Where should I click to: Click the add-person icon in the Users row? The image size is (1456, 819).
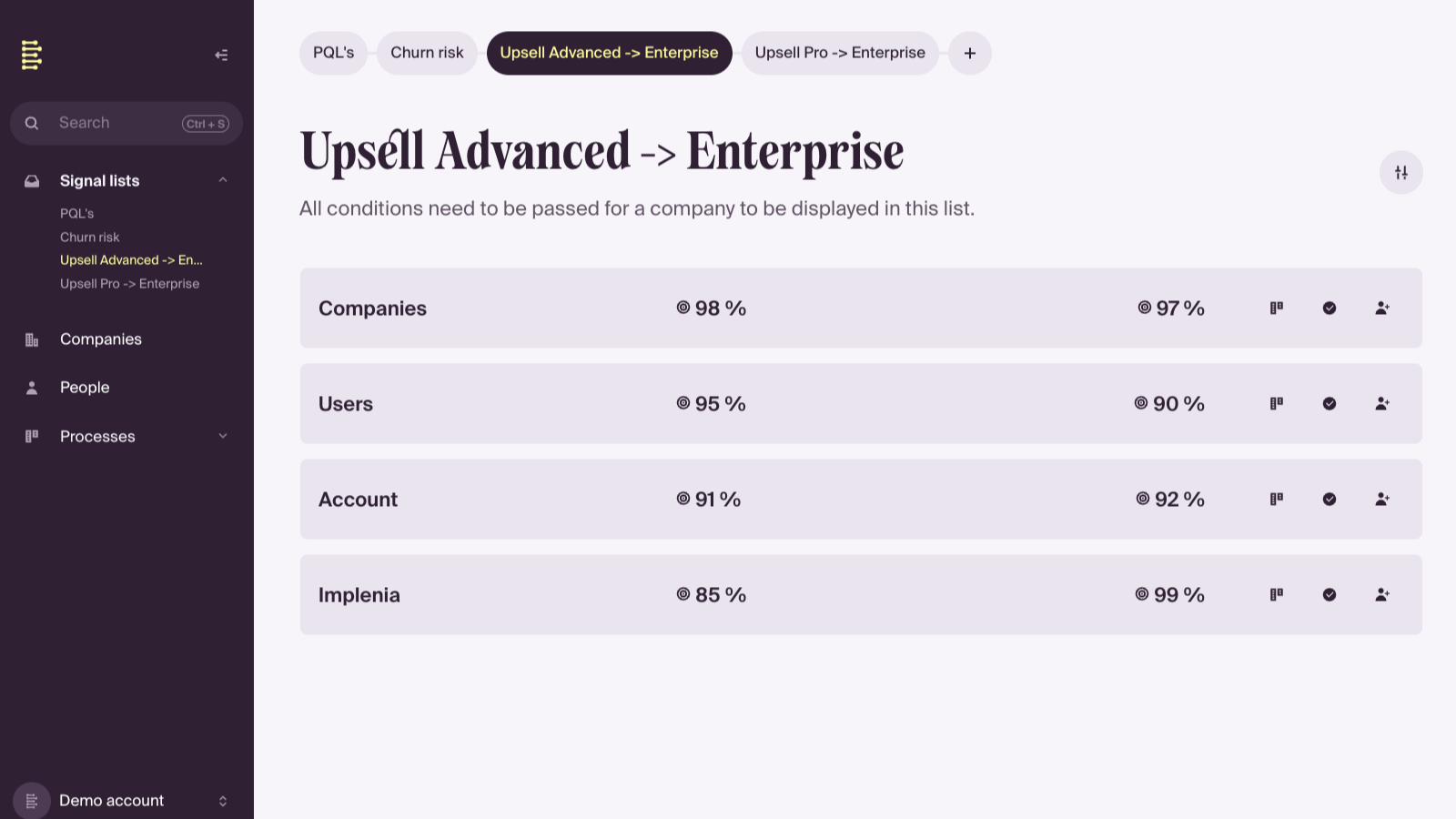1382,404
